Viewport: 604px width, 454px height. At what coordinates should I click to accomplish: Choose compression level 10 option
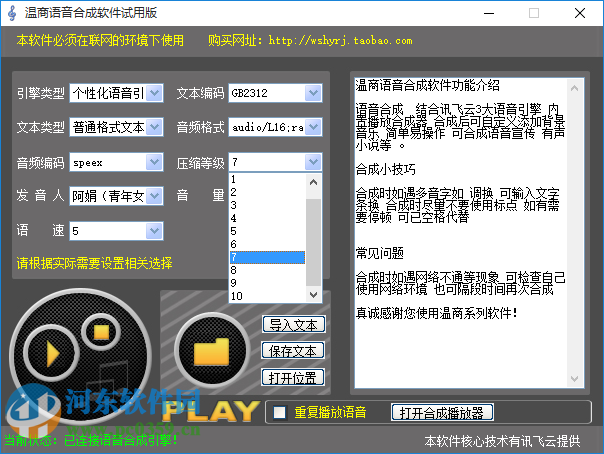coord(267,296)
